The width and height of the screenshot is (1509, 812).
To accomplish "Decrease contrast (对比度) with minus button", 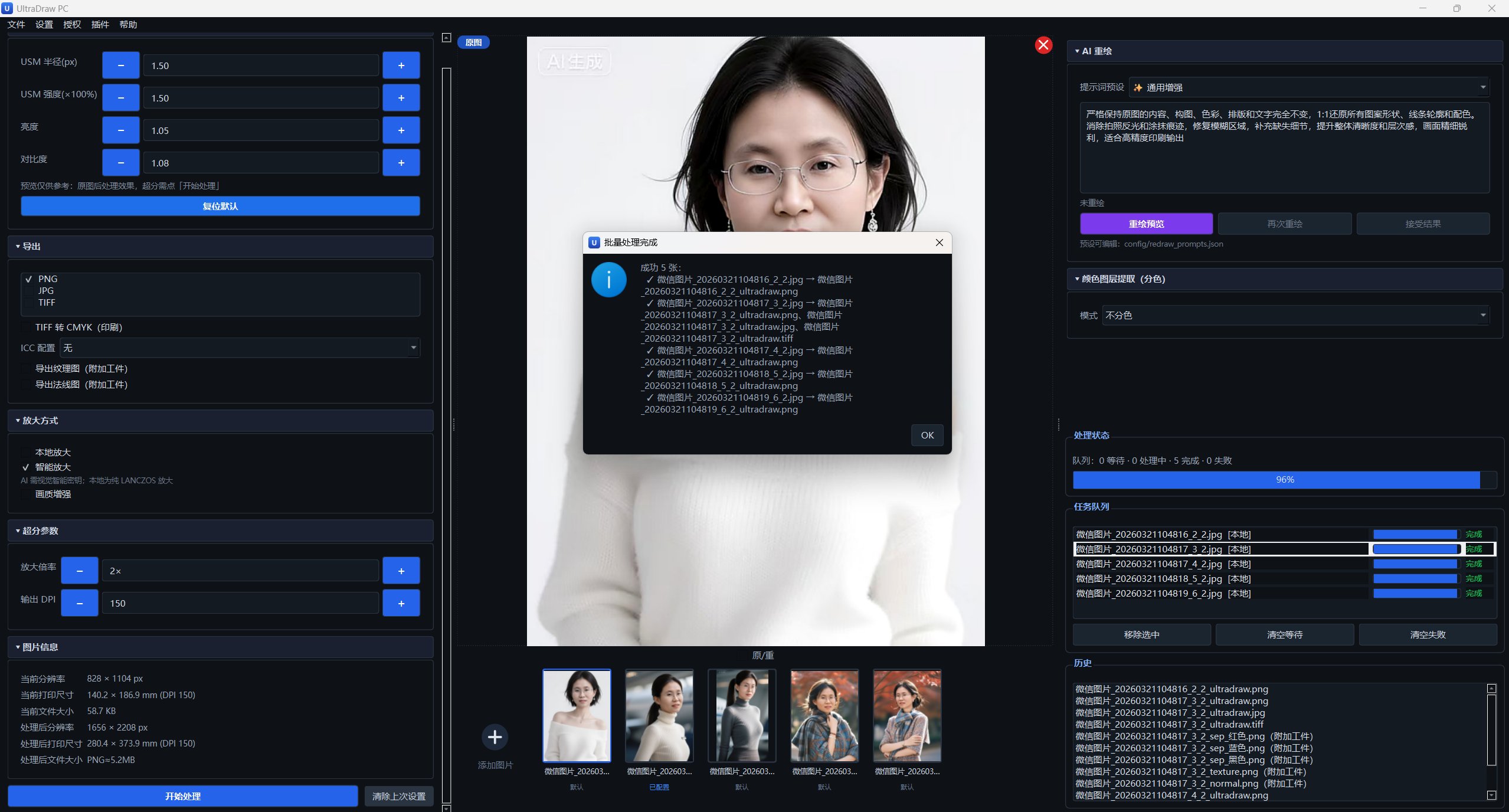I will click(x=120, y=163).
